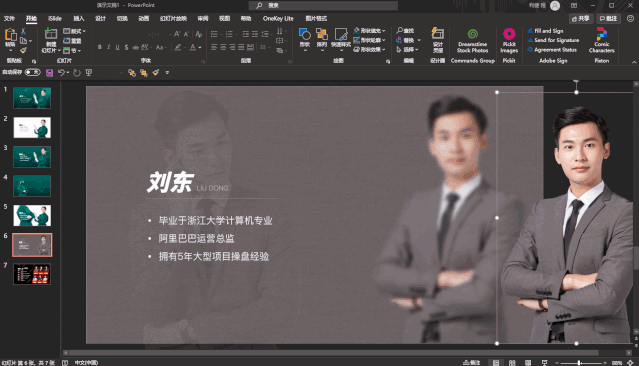
Task: Open the OneKey Lite tab
Action: click(278, 18)
